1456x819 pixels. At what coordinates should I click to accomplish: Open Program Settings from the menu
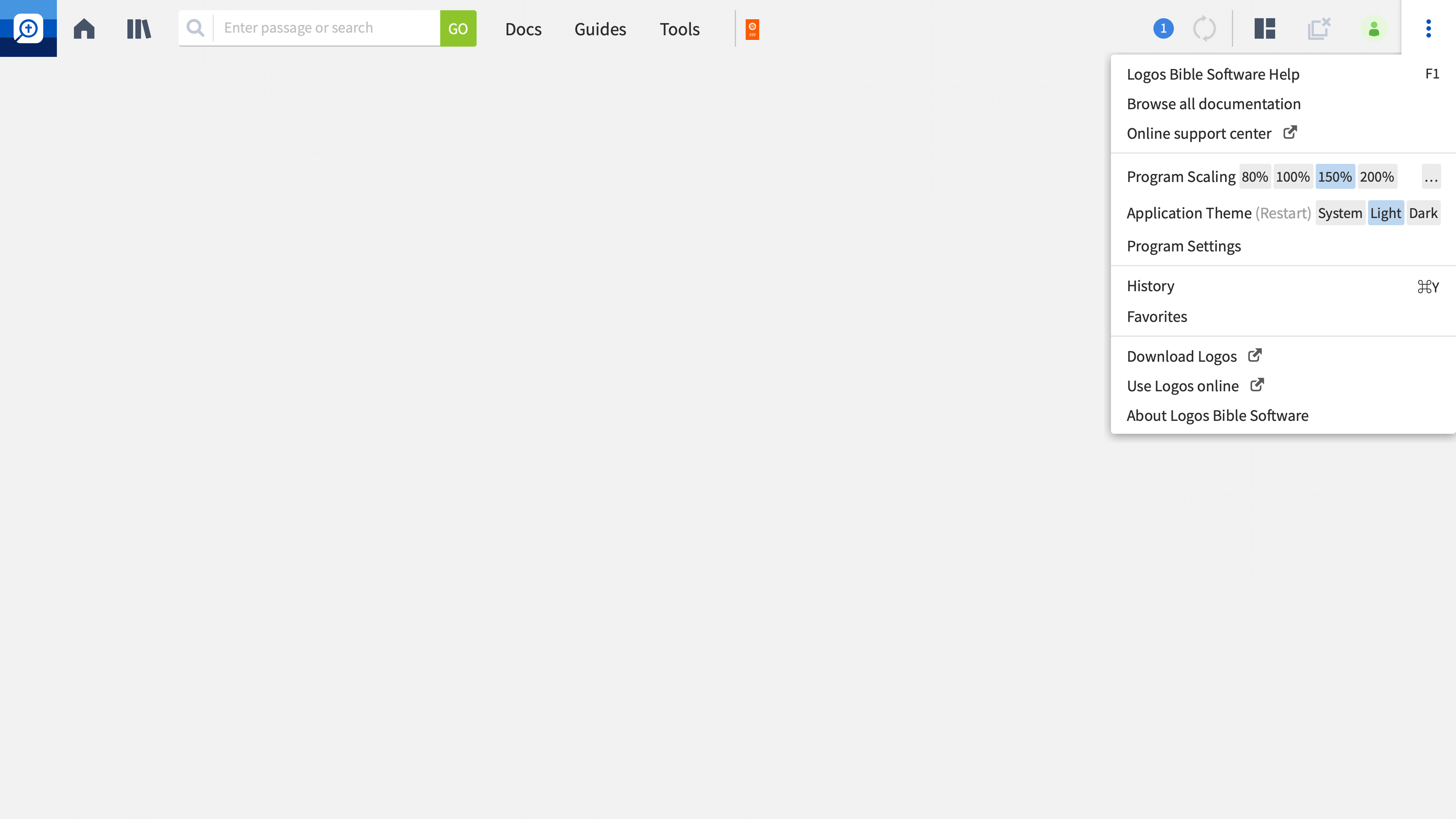[1183, 246]
